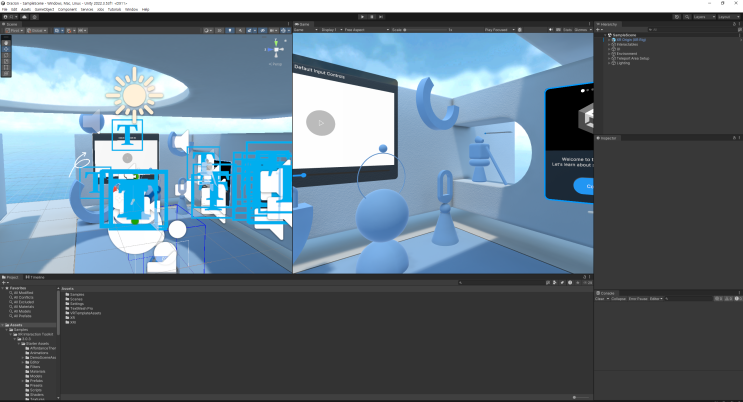Open the Display 1 dropdown
The width and height of the screenshot is (743, 402).
coord(332,29)
